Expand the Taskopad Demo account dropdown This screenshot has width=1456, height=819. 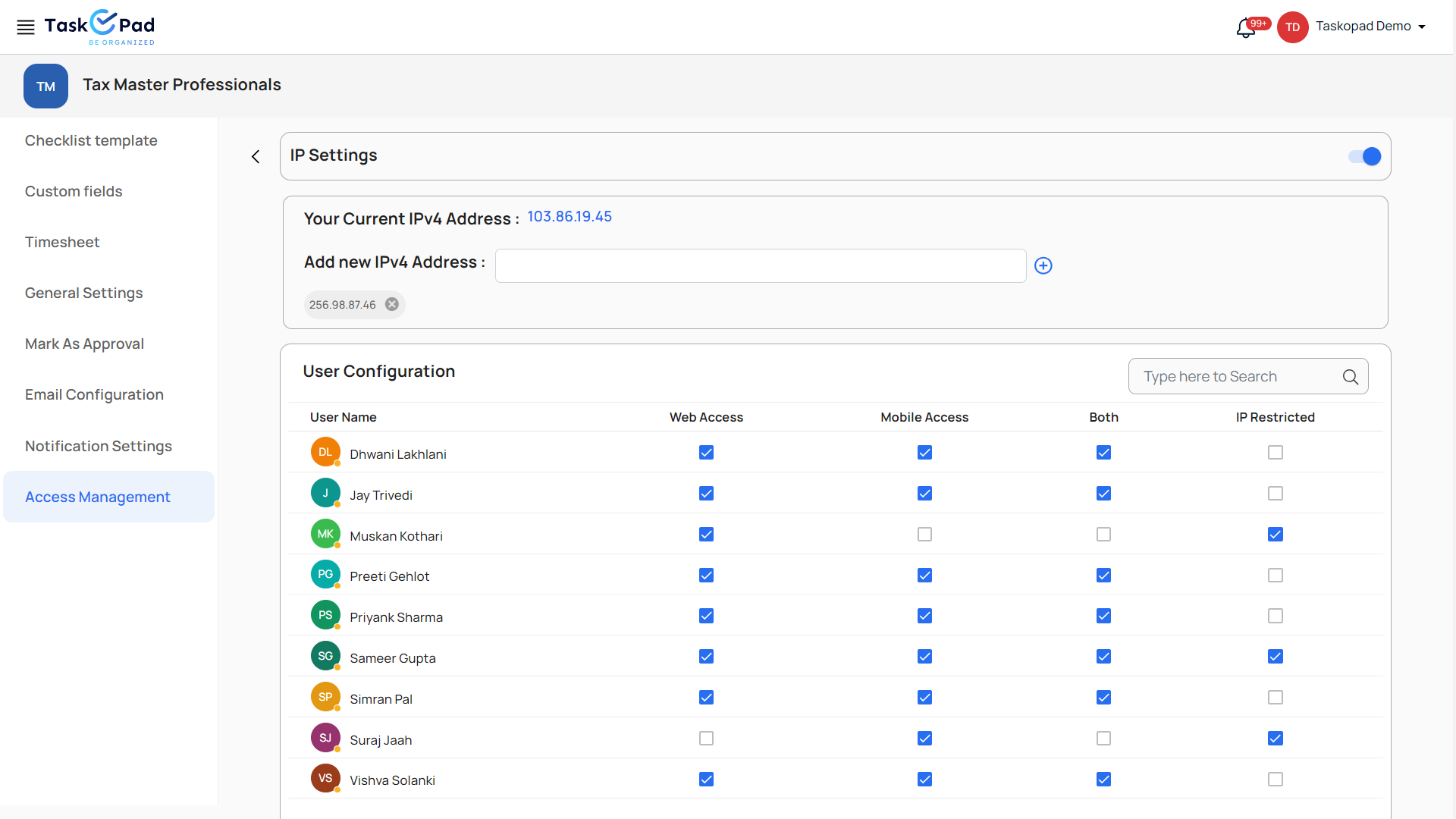tap(1422, 27)
